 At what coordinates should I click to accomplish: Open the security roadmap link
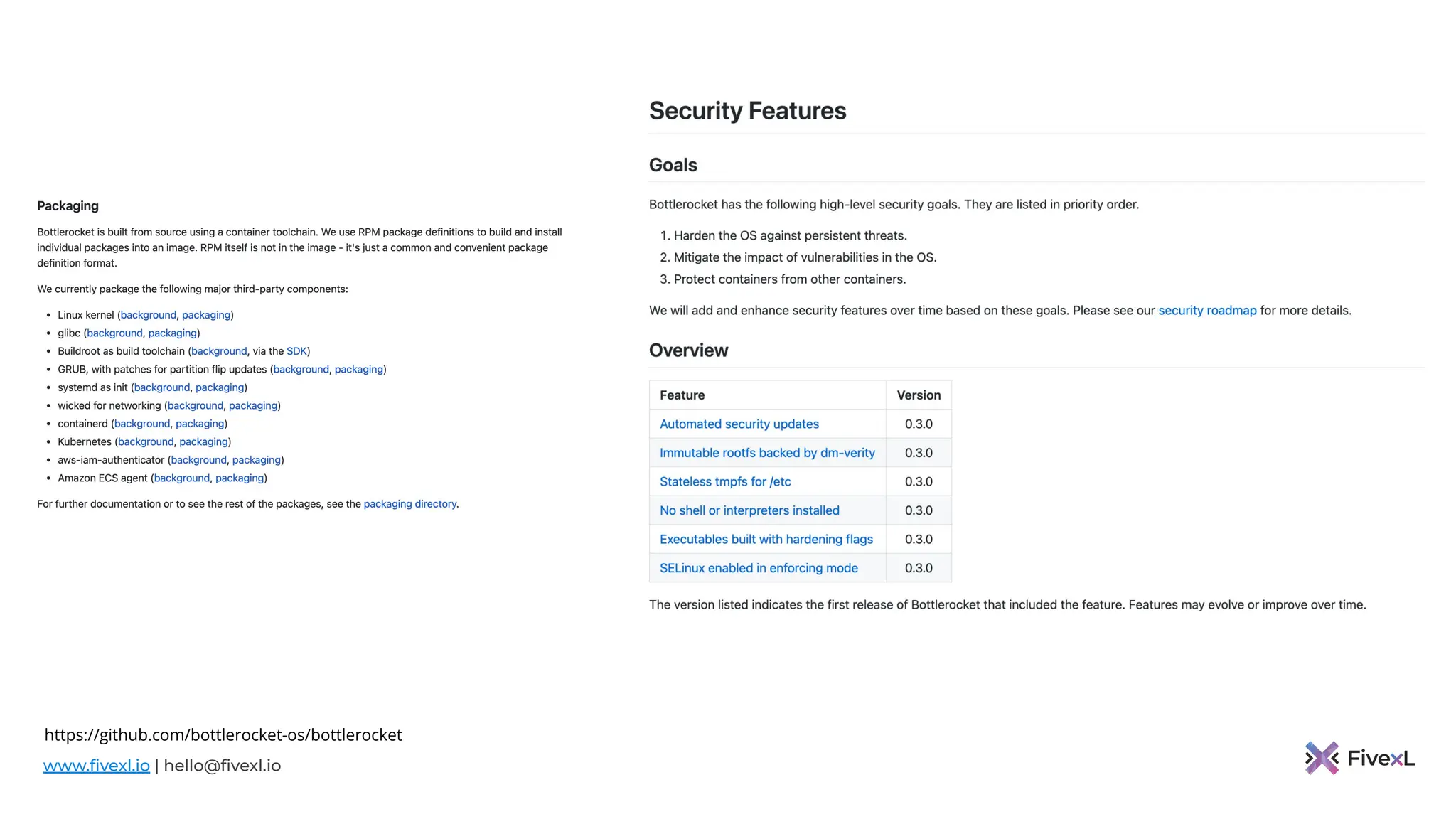(1207, 311)
